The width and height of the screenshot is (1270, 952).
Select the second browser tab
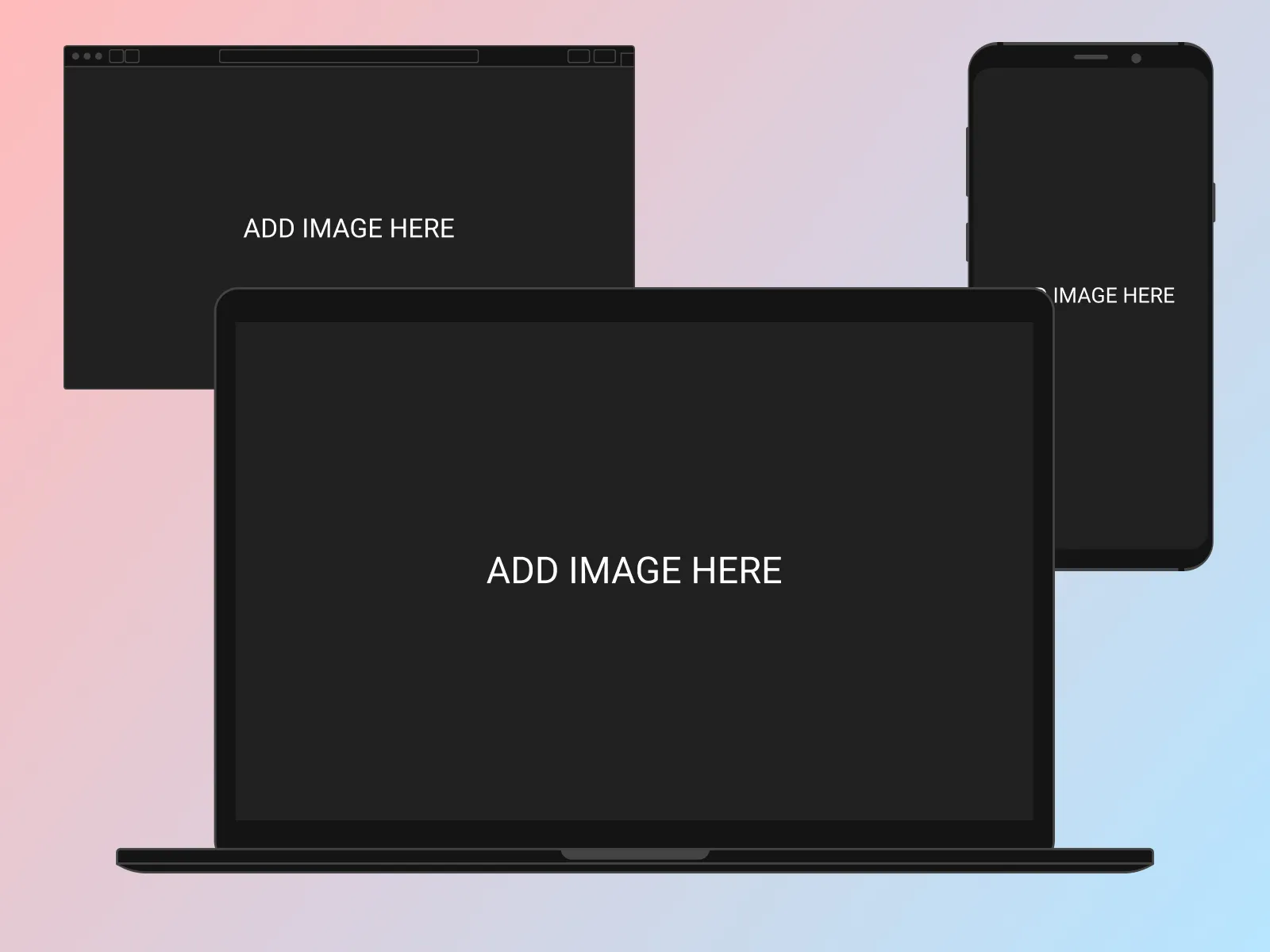pyautogui.click(x=132, y=57)
